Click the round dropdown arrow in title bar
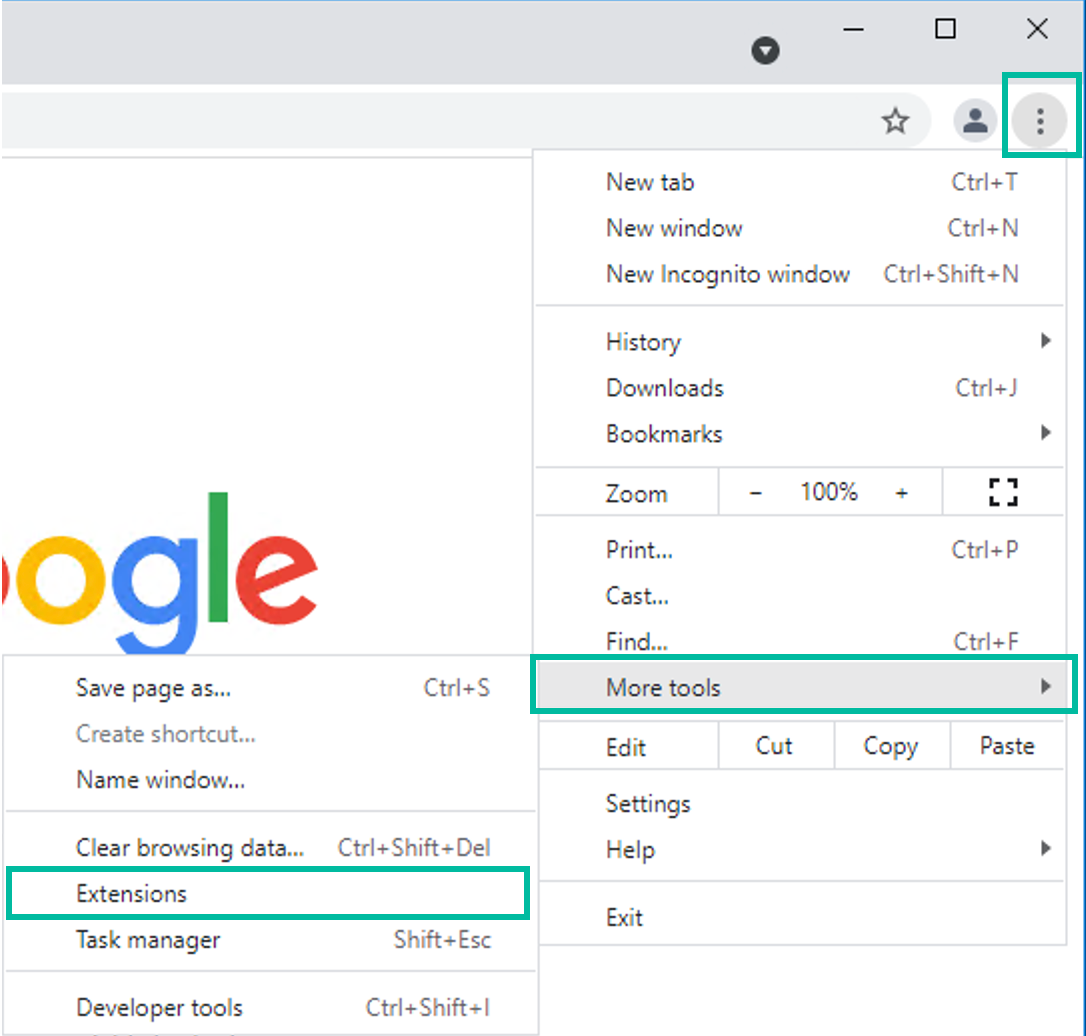Screen dimensions: 1086x1036 pyautogui.click(x=765, y=51)
